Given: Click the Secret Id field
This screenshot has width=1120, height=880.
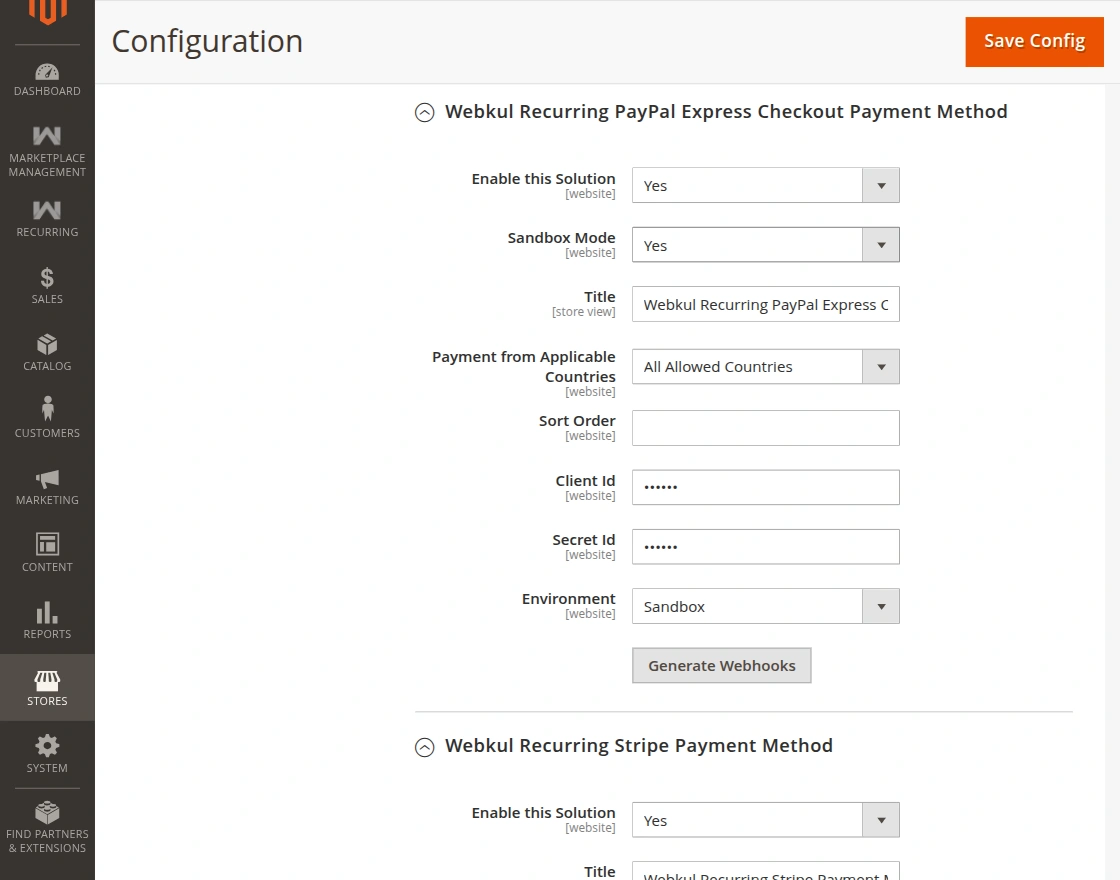Looking at the screenshot, I should 766,547.
